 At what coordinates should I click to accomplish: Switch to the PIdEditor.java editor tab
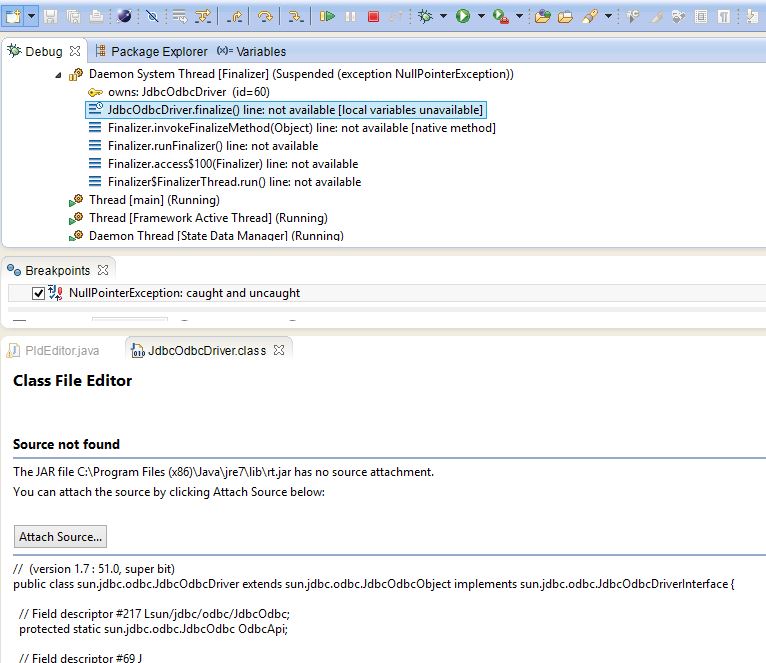click(54, 351)
